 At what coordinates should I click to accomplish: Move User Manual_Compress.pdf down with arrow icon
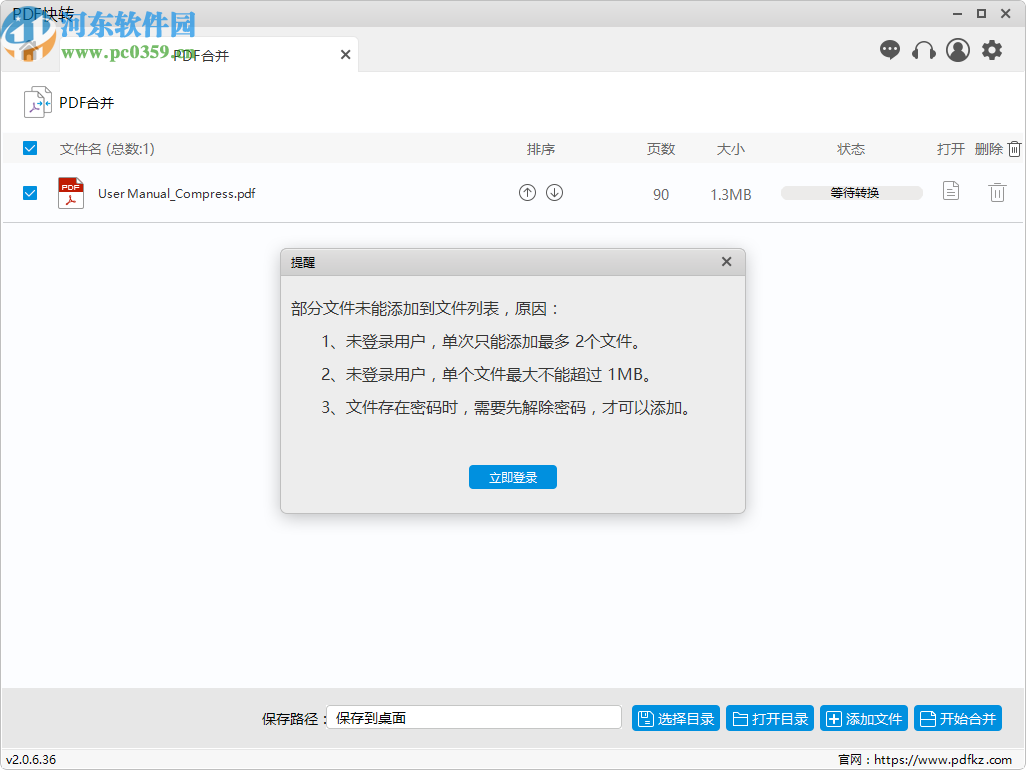tap(554, 192)
